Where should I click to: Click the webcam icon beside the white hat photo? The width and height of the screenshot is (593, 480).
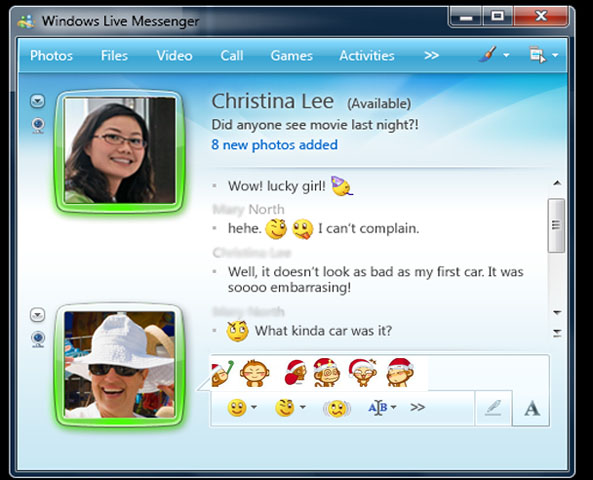pos(38,339)
